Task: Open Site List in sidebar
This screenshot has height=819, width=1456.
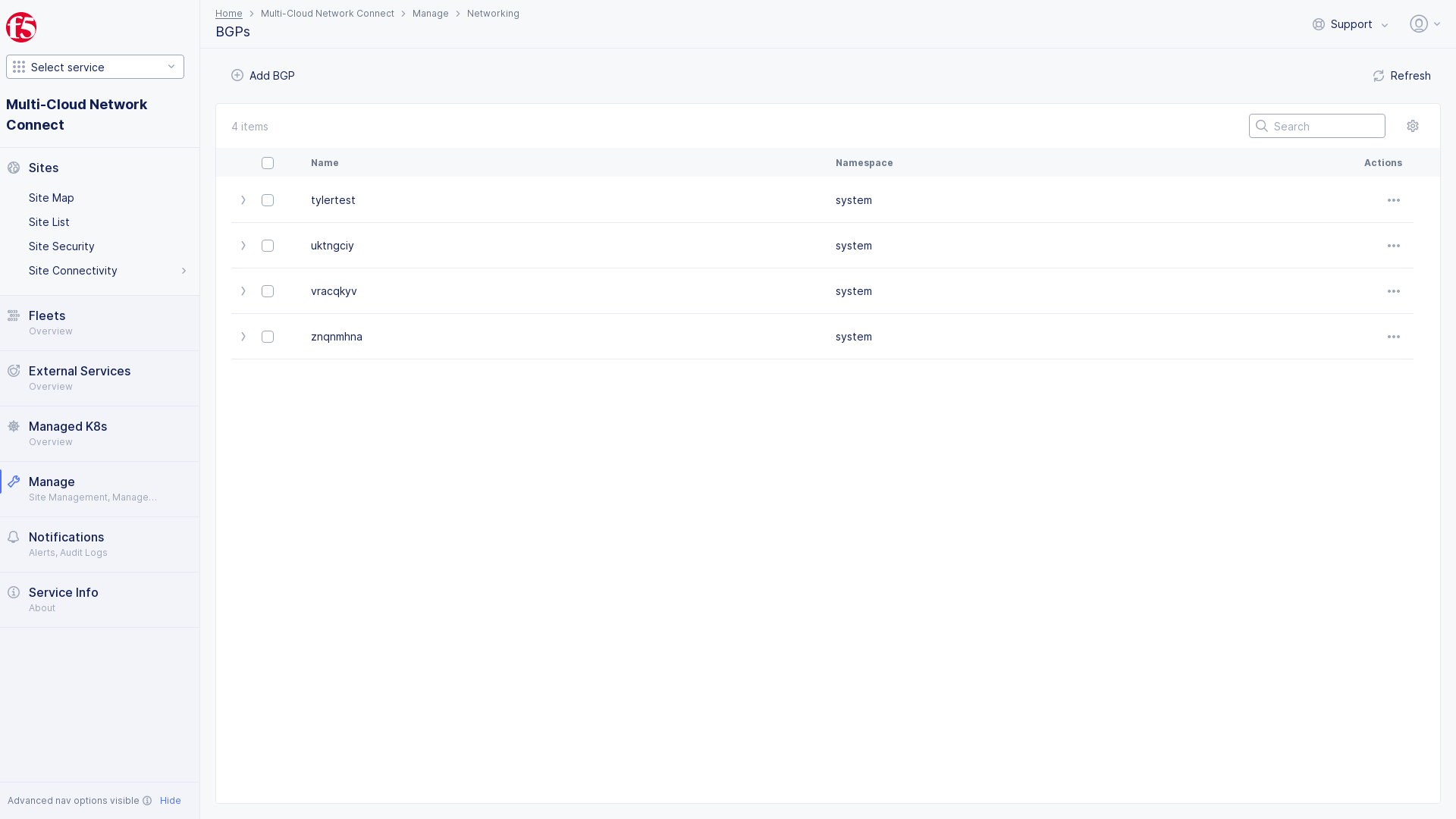Action: (49, 222)
